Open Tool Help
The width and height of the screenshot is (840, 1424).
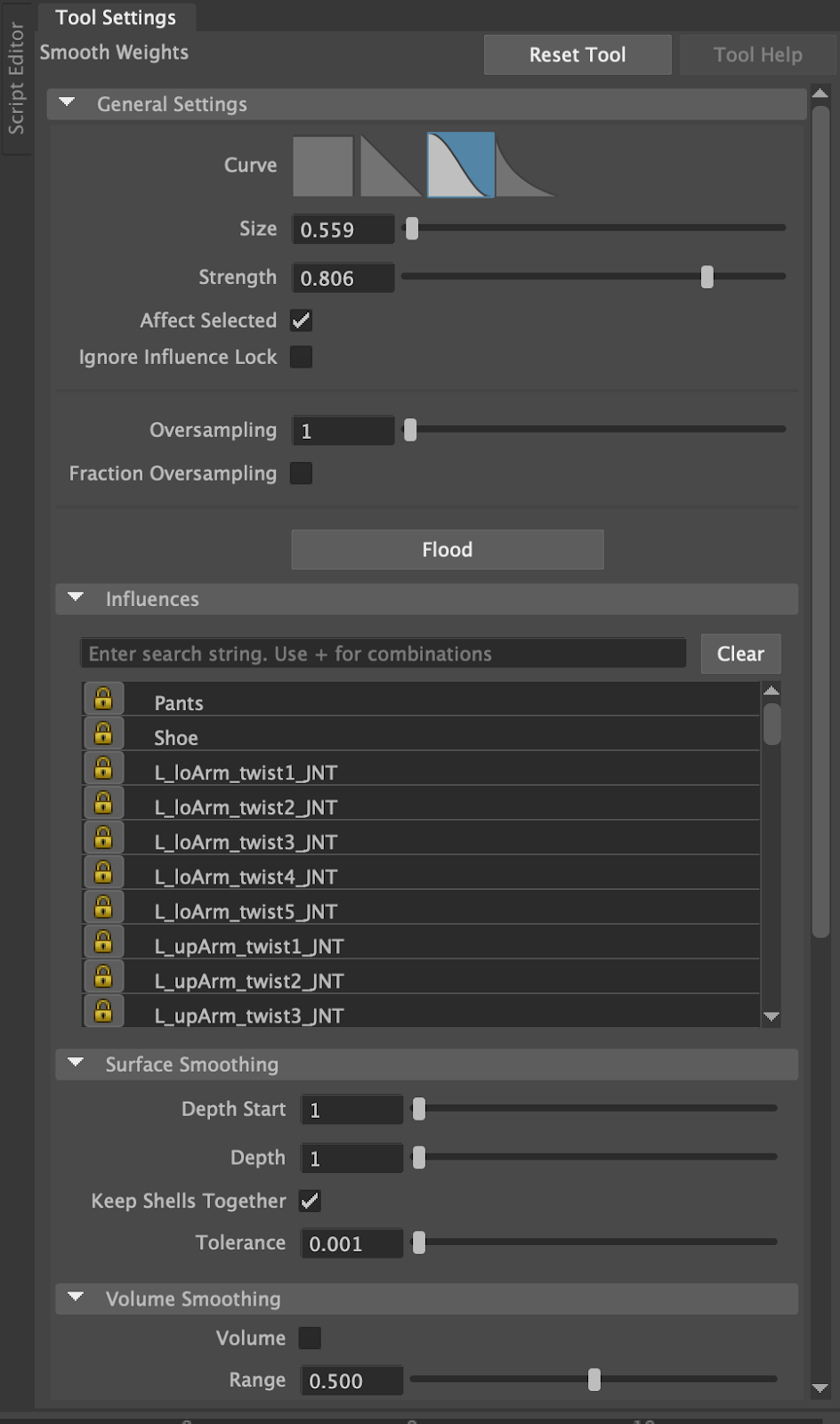(x=757, y=54)
